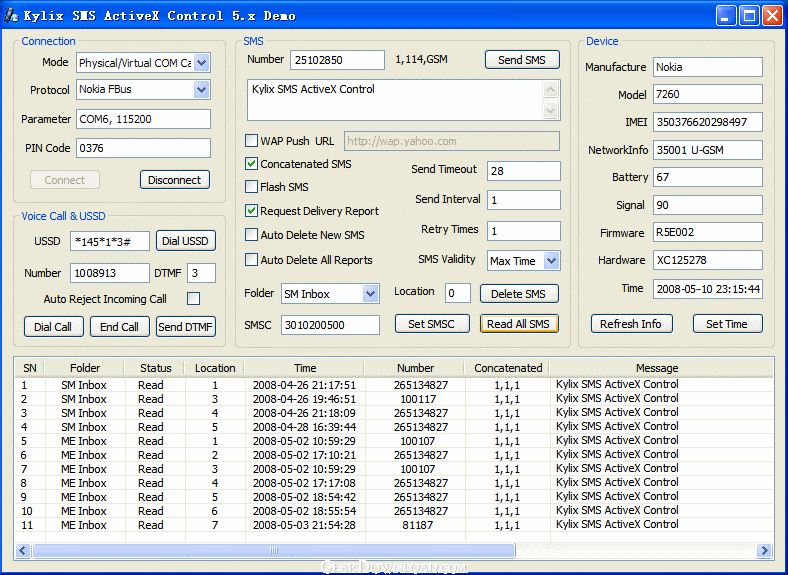Click the SMSC number field
This screenshot has height=575, width=788.
click(330, 325)
